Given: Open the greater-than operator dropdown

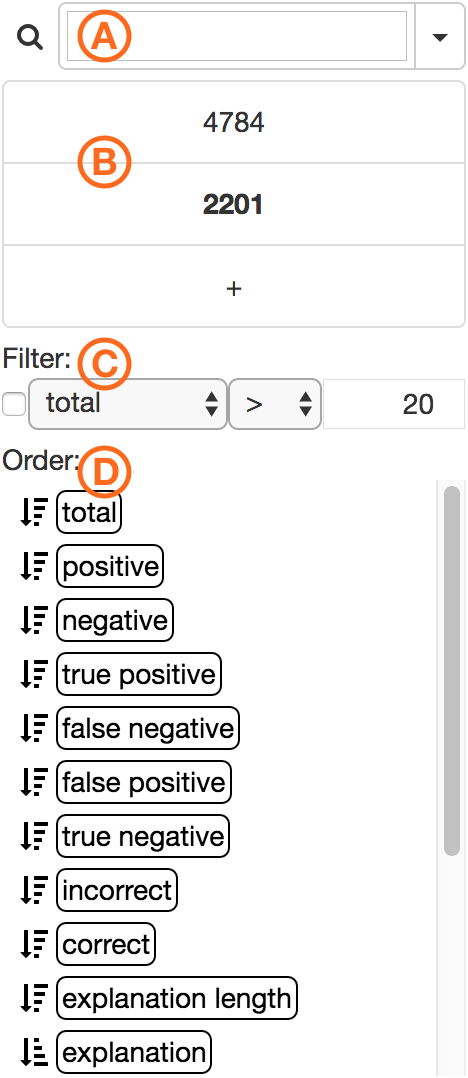Looking at the screenshot, I should pos(274,404).
